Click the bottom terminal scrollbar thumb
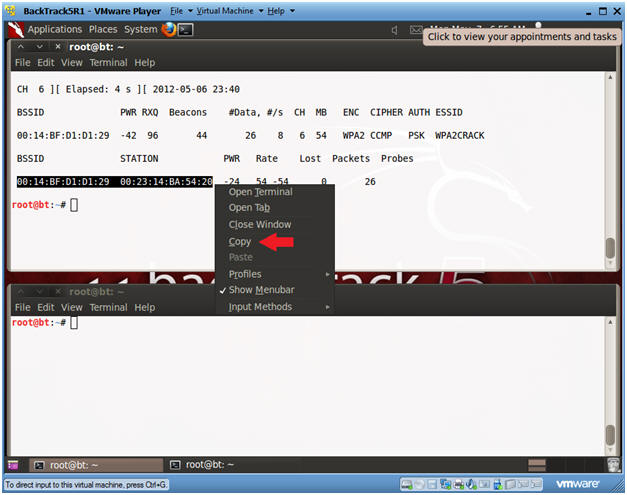Screen dimensions: 627x495 (610, 435)
